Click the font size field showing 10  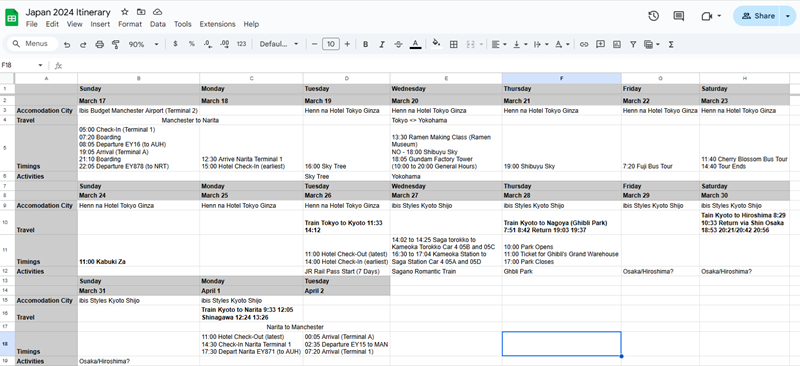[x=331, y=44]
